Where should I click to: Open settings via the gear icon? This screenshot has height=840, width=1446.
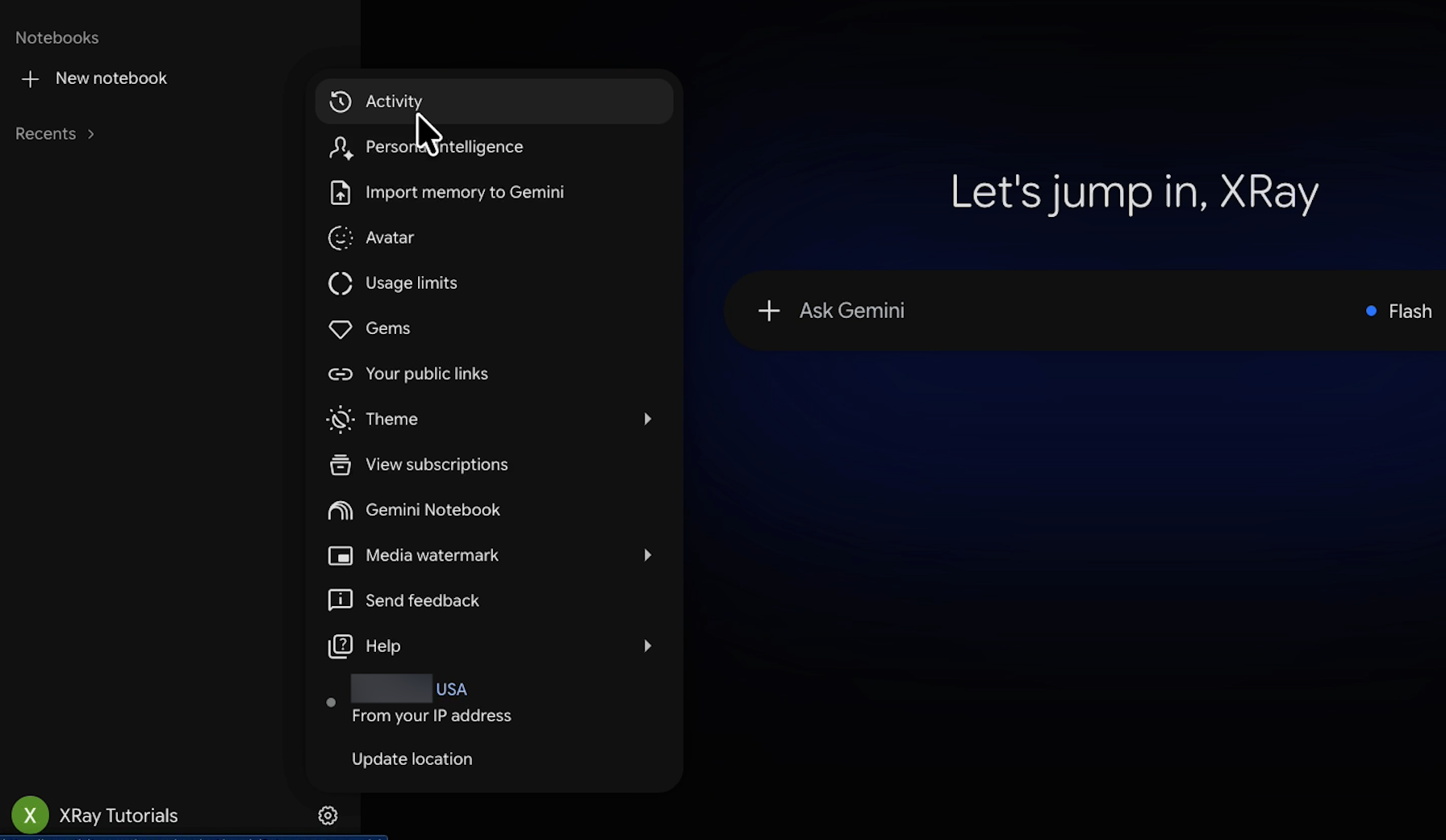click(x=328, y=815)
